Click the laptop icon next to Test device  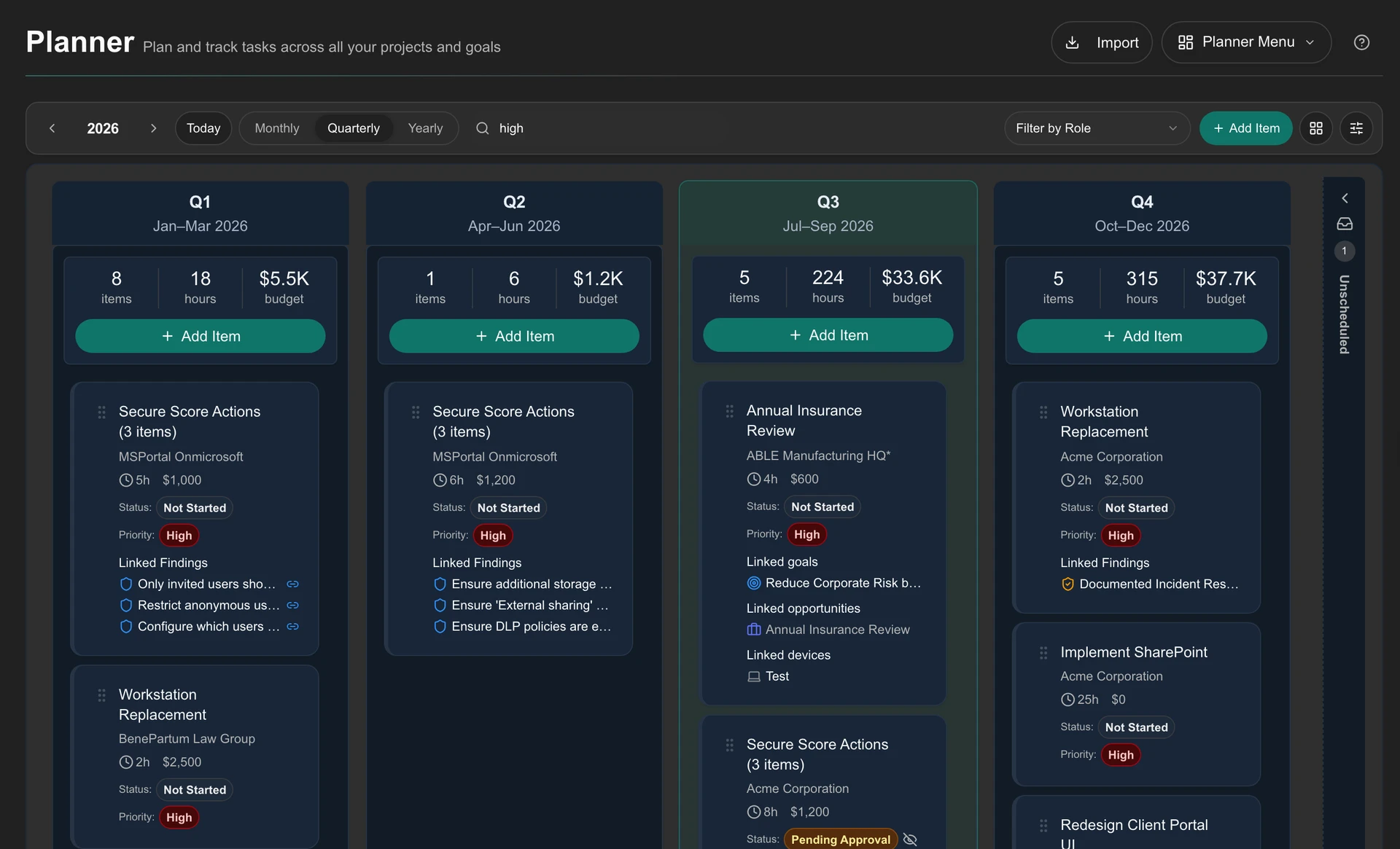point(754,676)
